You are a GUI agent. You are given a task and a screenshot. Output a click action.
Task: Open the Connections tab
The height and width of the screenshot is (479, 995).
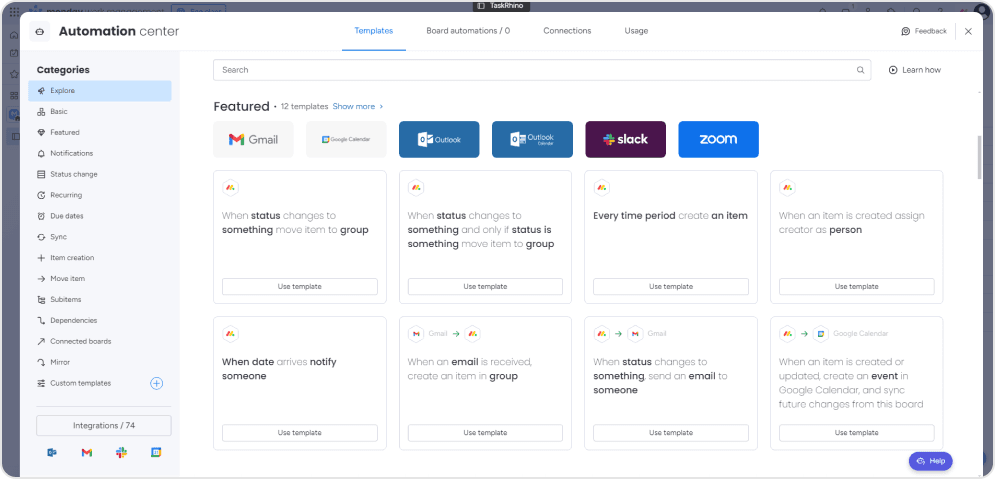click(567, 30)
